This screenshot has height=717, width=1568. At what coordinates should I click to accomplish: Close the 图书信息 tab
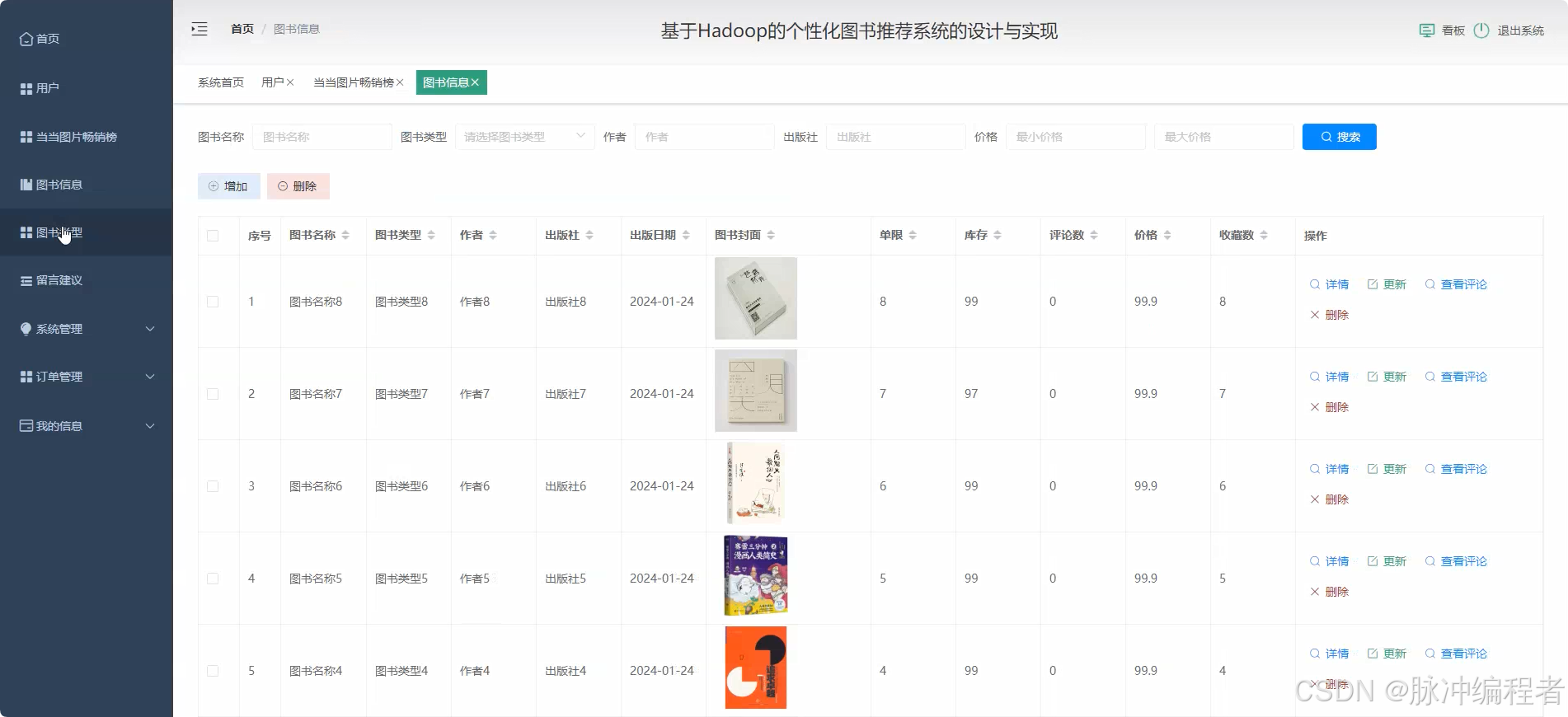(475, 82)
